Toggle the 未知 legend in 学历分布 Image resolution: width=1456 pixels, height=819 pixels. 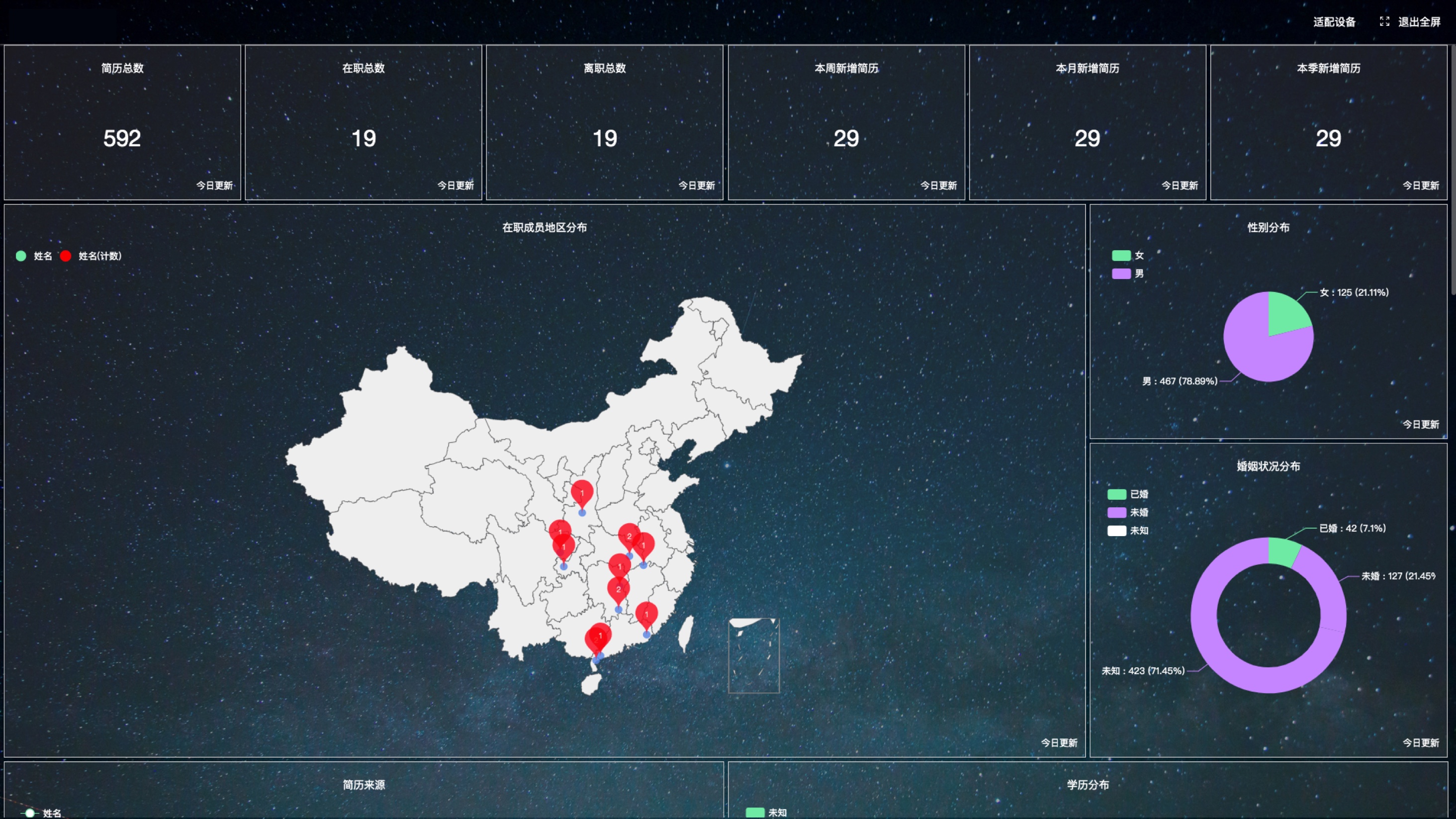coord(766,812)
